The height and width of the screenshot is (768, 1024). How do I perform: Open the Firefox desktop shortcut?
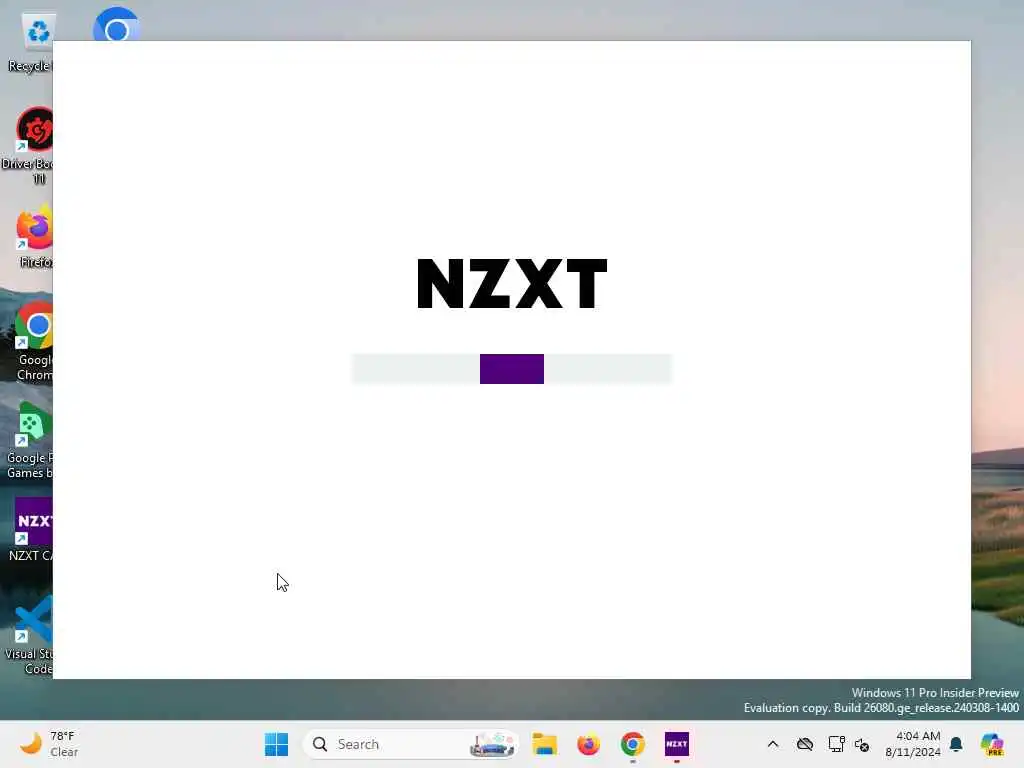[x=33, y=238]
